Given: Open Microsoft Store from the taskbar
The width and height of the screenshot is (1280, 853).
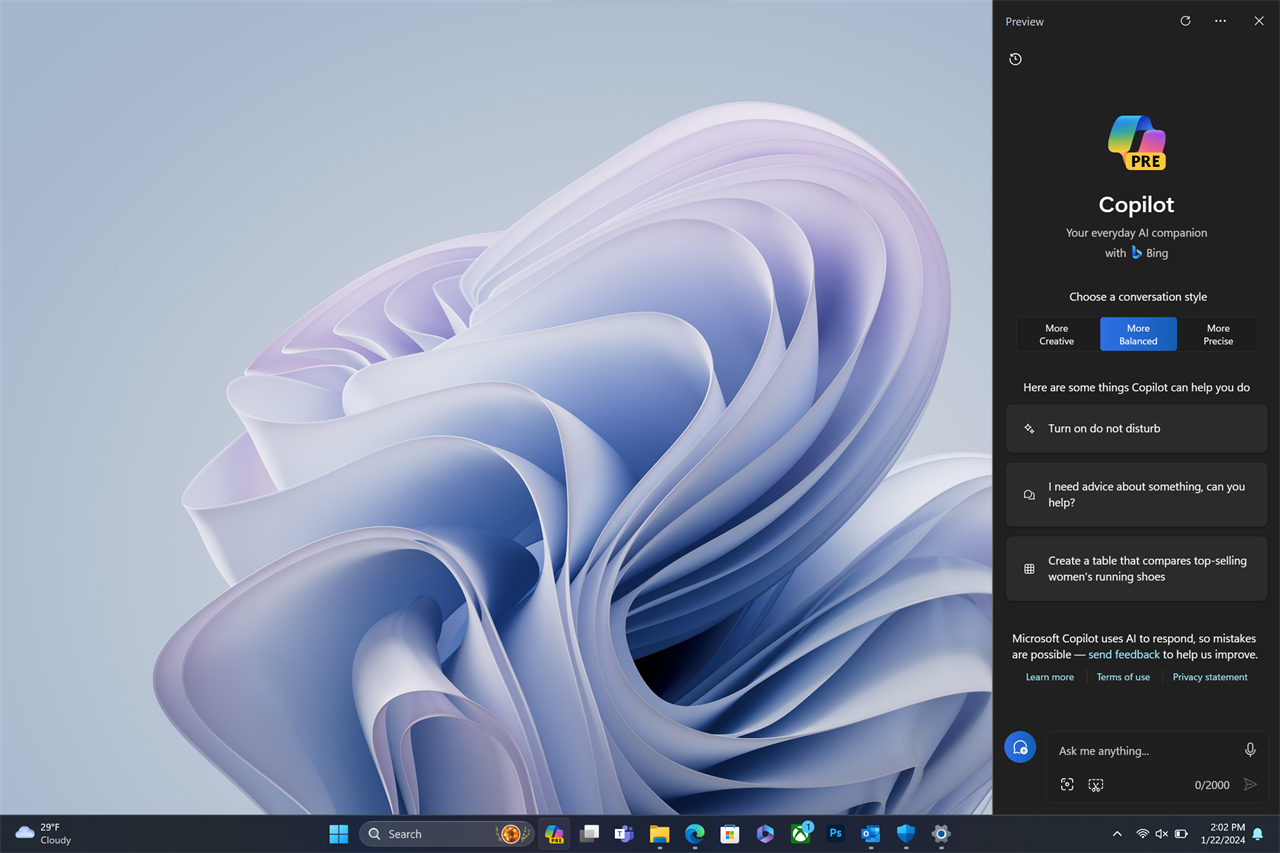Looking at the screenshot, I should 730,834.
